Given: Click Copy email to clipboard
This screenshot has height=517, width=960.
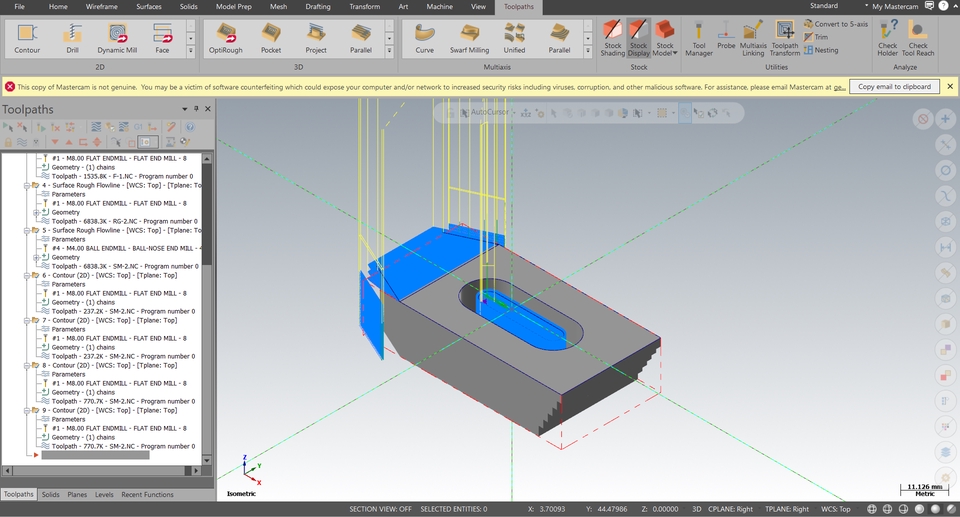Looking at the screenshot, I should click(894, 87).
